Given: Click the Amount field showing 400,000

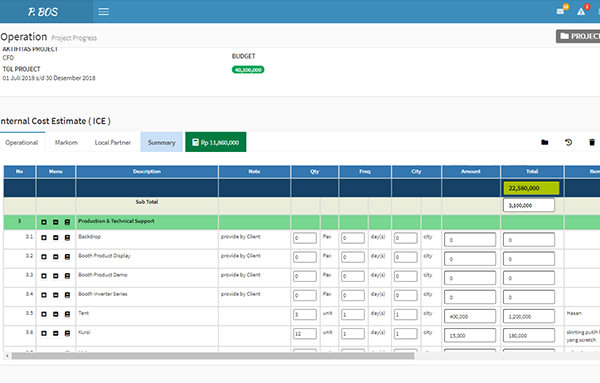Looking at the screenshot, I should click(x=470, y=316).
